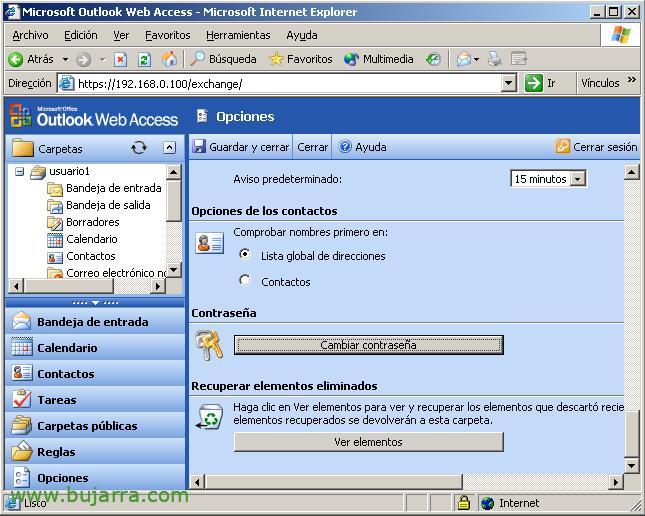Open the Favoritos menu in menu bar
Image resolution: width=645 pixels, height=516 pixels.
168,35
